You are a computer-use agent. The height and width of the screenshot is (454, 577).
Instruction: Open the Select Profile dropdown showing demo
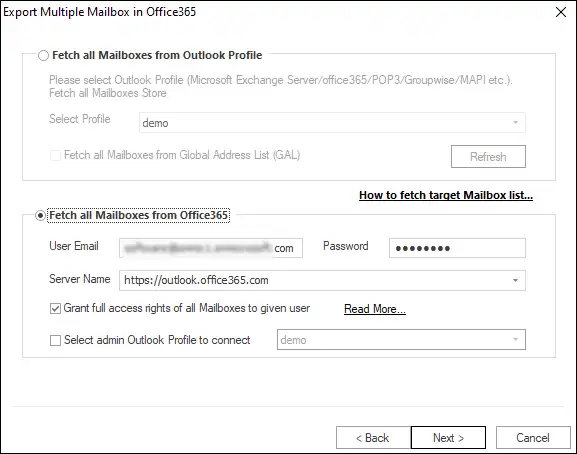click(x=332, y=123)
